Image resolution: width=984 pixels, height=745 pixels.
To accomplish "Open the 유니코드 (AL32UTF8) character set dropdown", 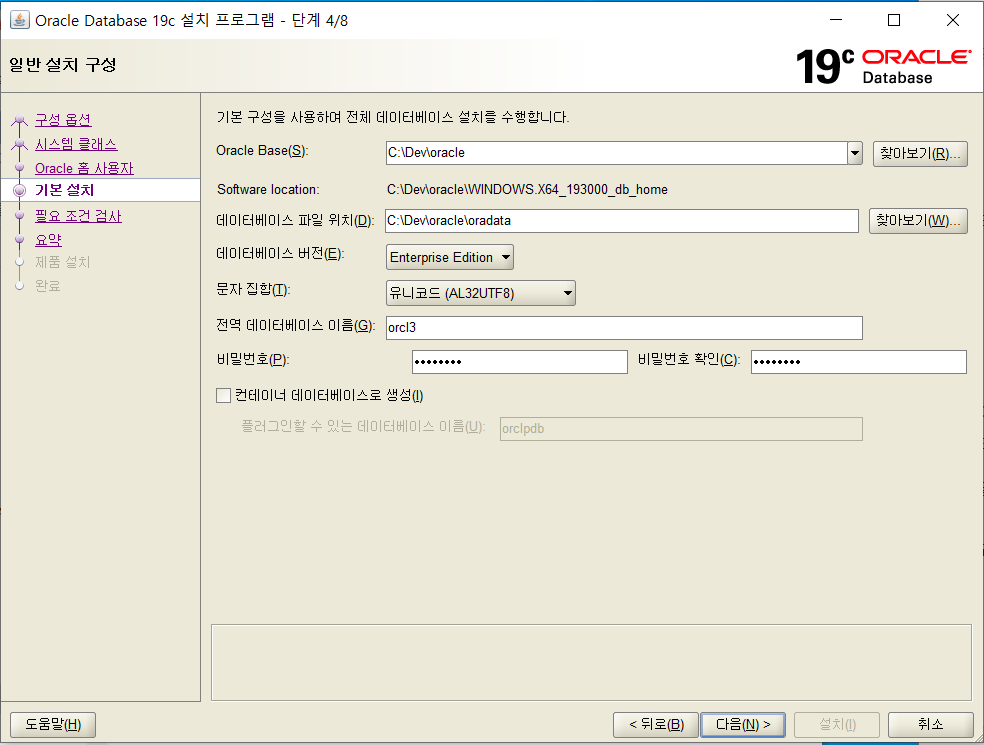I will [x=481, y=293].
